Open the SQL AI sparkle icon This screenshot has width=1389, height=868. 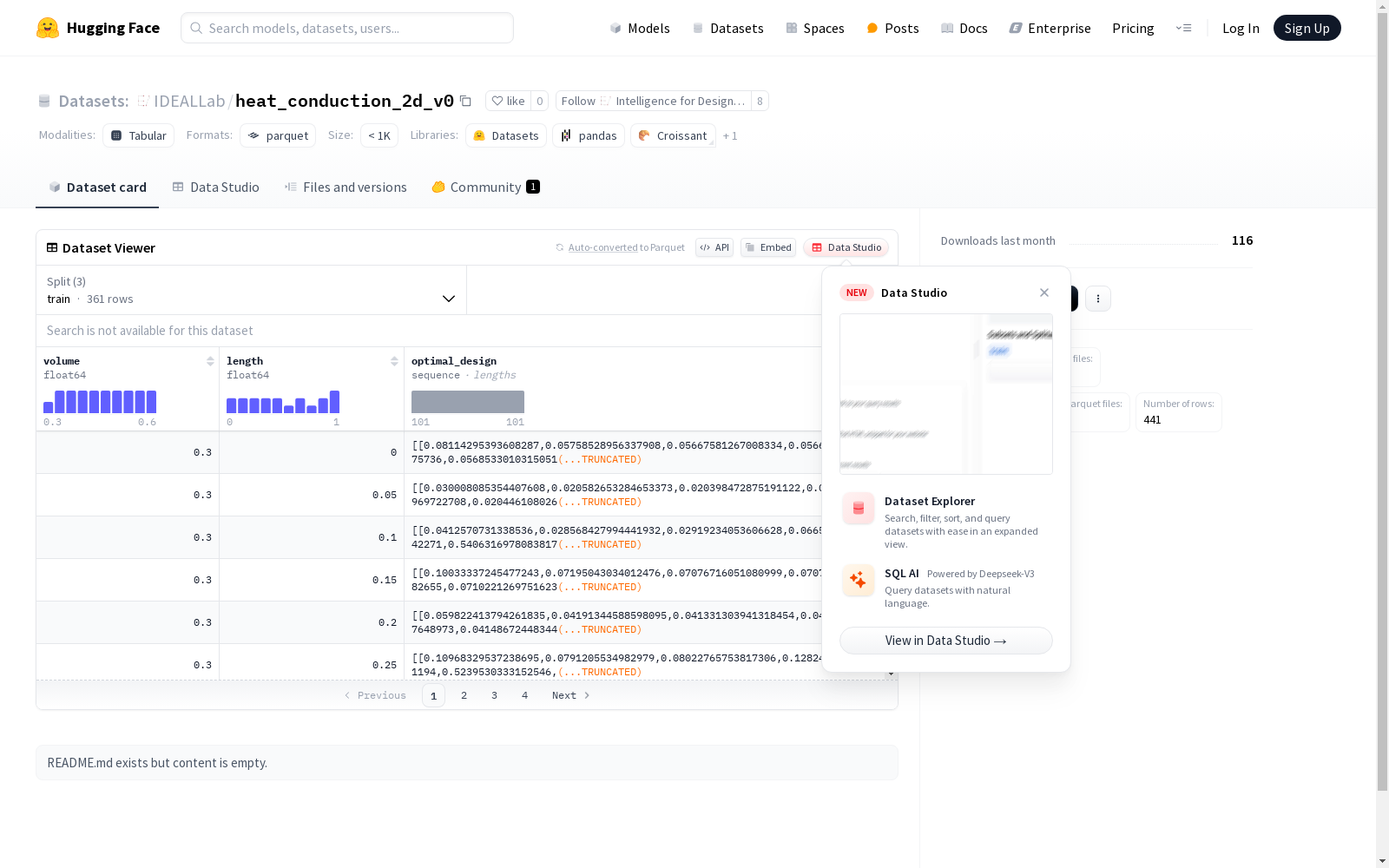(x=859, y=581)
